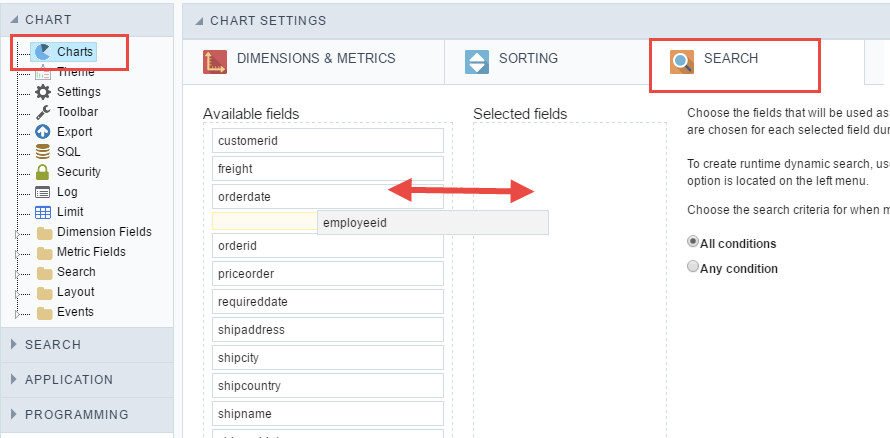Click the SQL database icon

[43, 152]
